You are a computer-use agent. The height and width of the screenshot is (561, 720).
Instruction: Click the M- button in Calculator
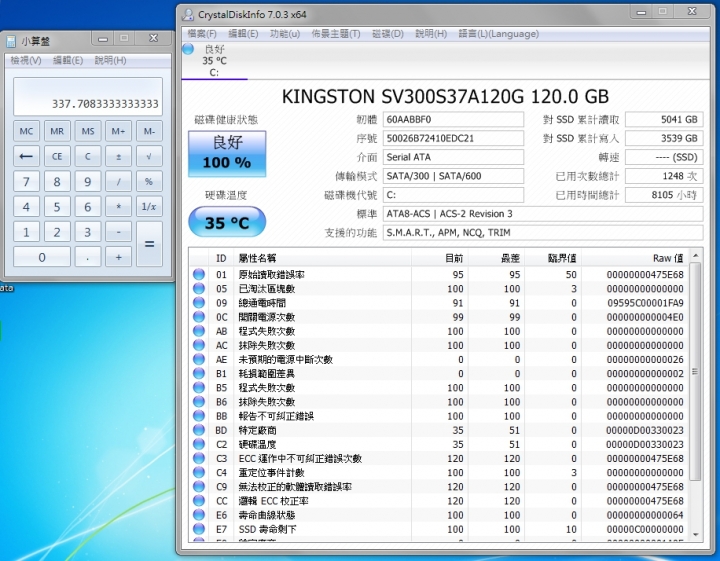149,131
